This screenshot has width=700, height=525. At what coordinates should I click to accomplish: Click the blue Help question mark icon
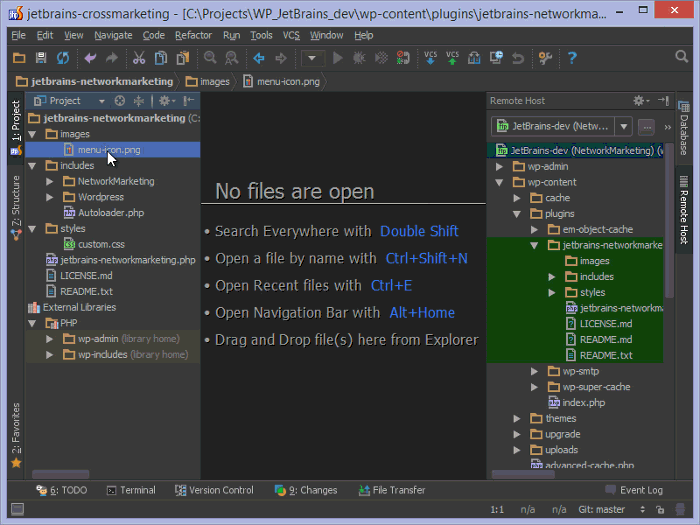tap(572, 58)
